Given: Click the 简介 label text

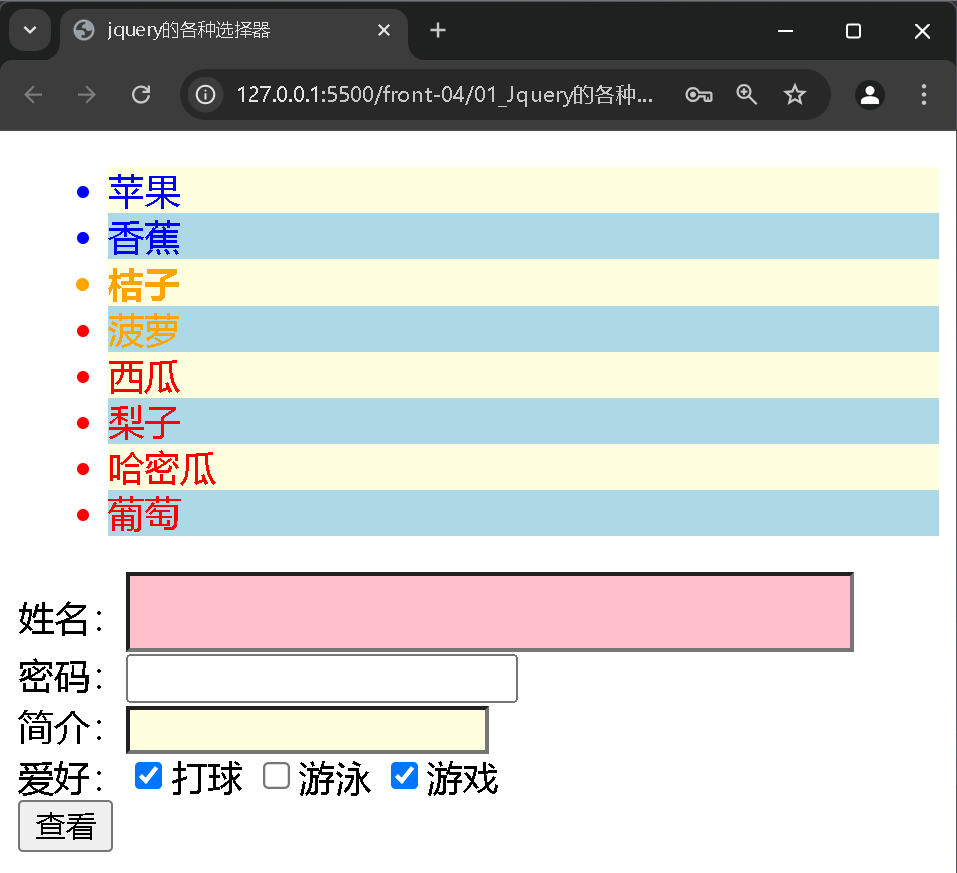Looking at the screenshot, I should (60, 728).
